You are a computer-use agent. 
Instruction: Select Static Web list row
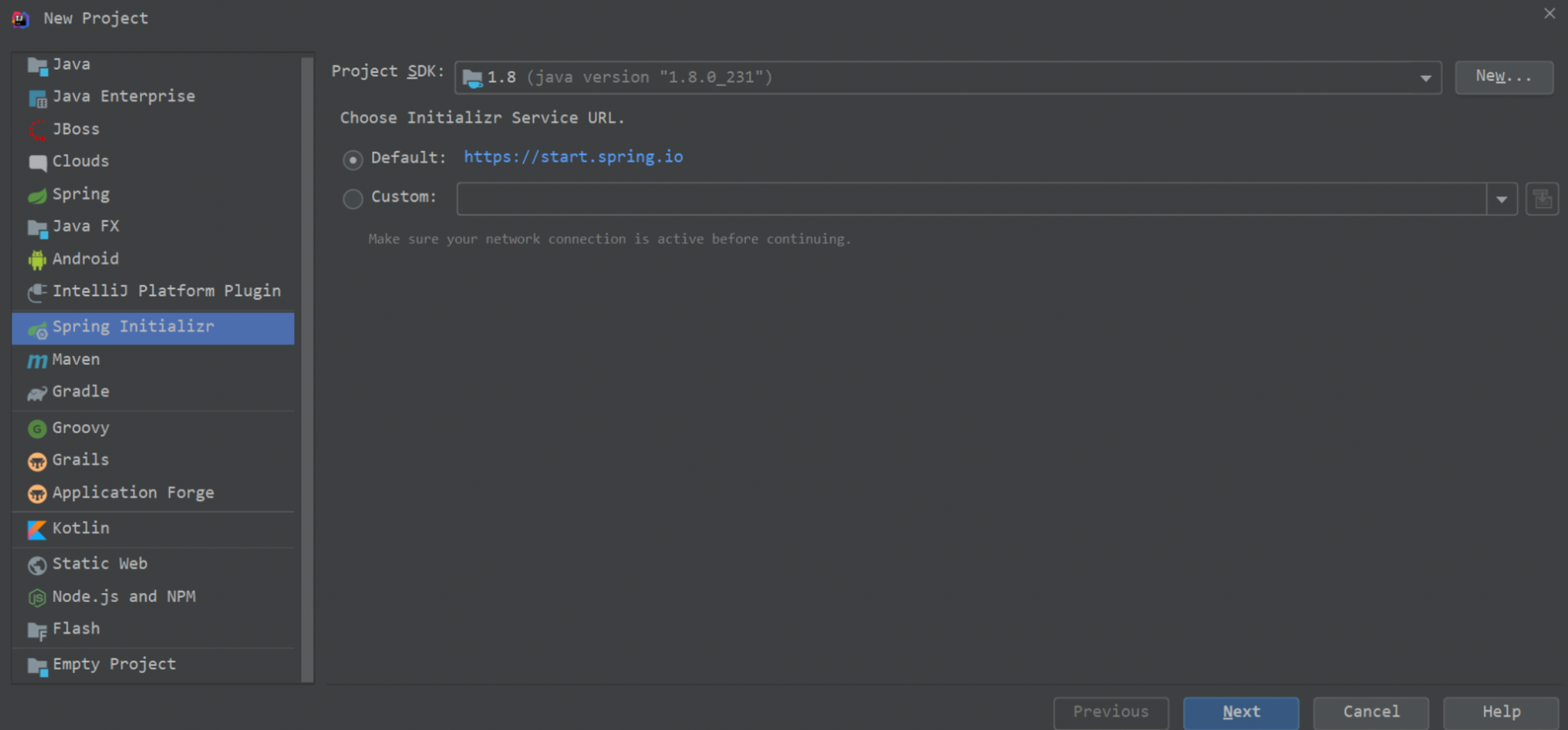[x=153, y=564]
